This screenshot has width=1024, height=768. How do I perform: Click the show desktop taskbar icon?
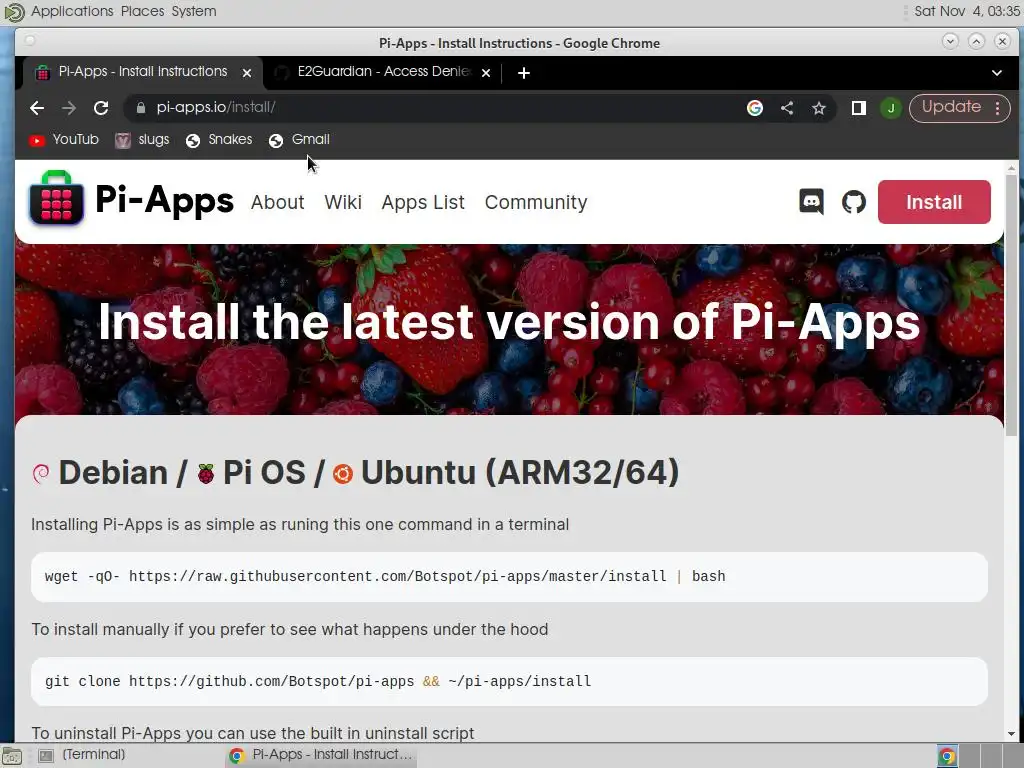(x=12, y=756)
